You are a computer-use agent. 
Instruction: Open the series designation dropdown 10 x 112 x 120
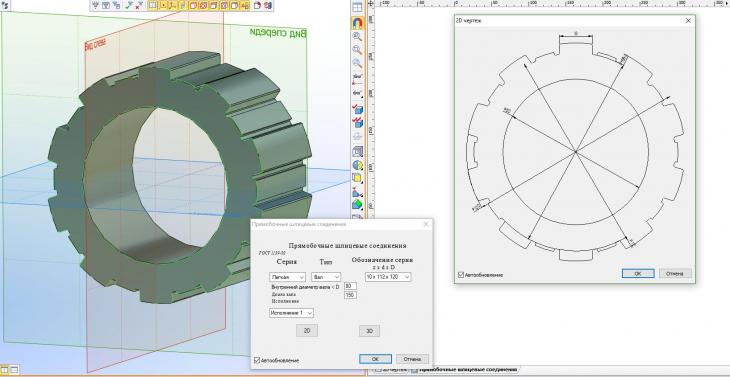point(388,277)
